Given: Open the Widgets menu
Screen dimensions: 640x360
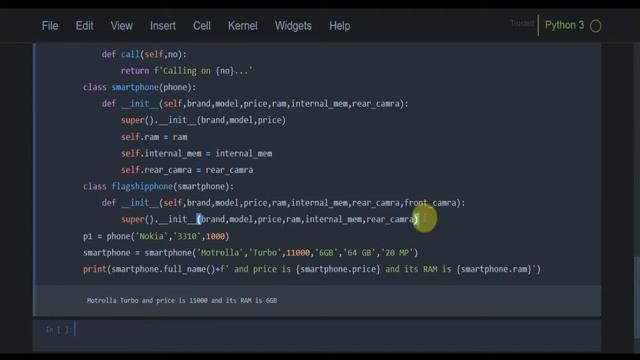Looking at the screenshot, I should click(x=293, y=26).
